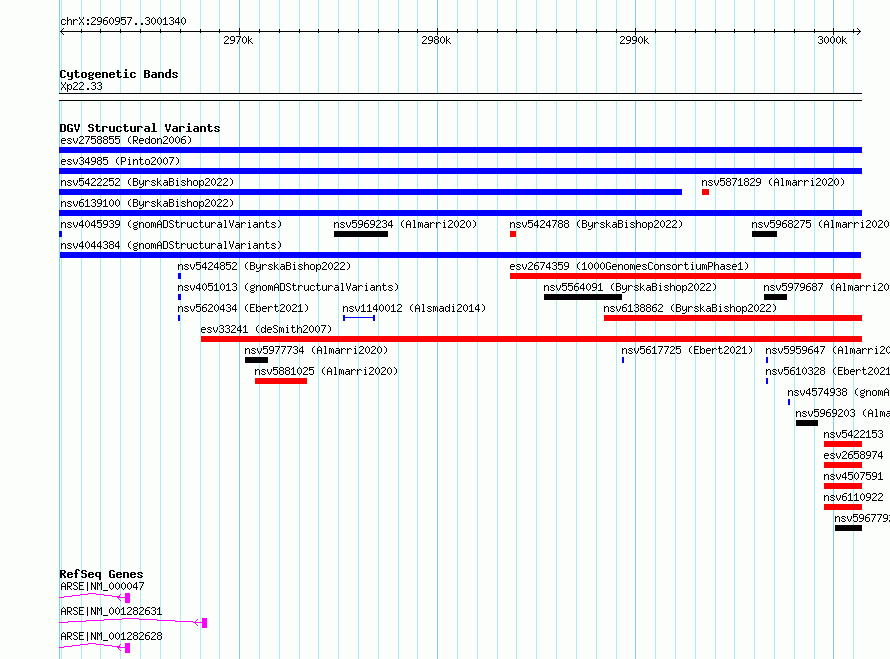Click the black nsv5969203 variant bar
The height and width of the screenshot is (659, 890).
pos(807,423)
